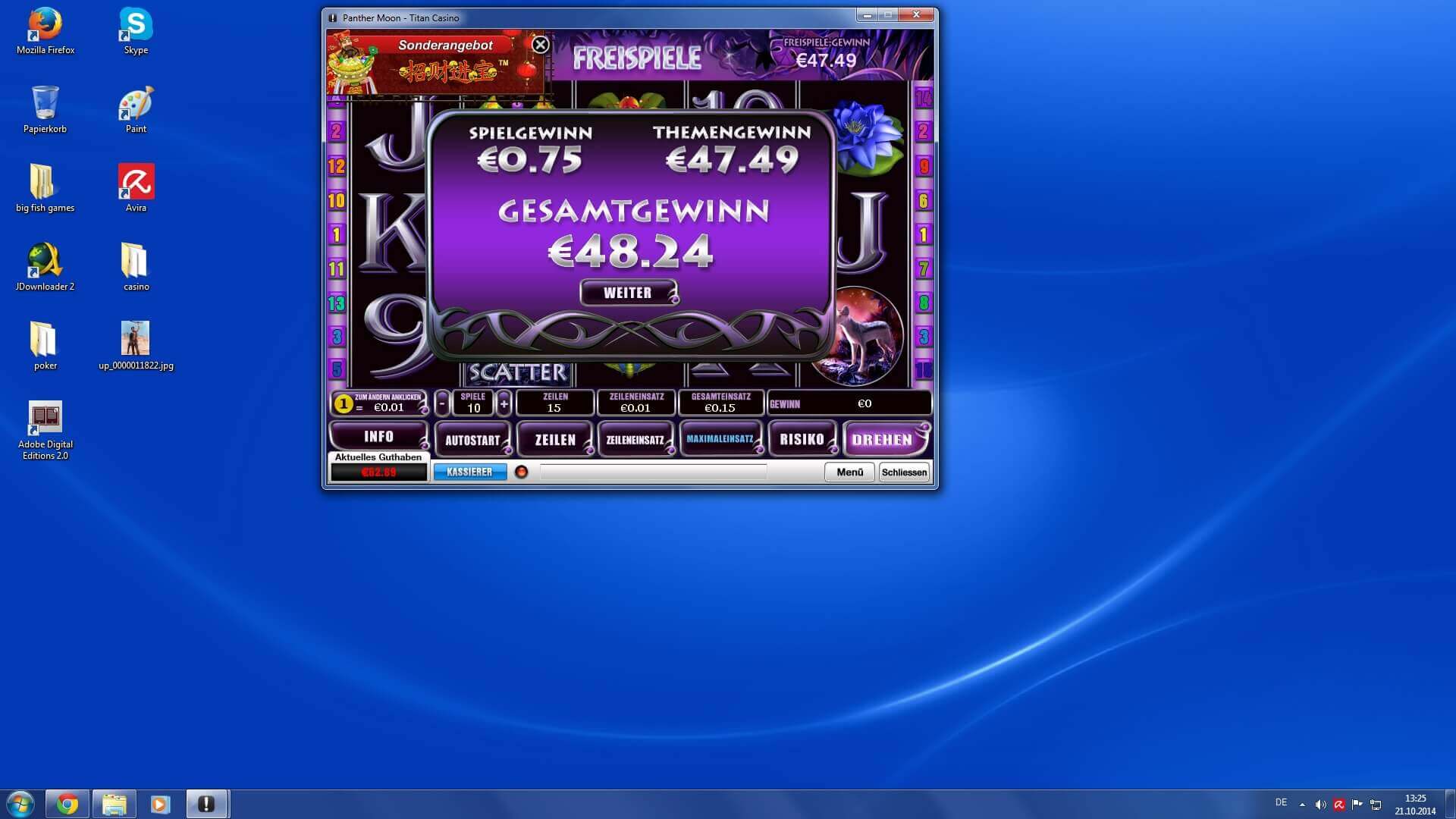Open the media player taskbar icon
Viewport: 1456px width, 819px height.
tap(160, 804)
